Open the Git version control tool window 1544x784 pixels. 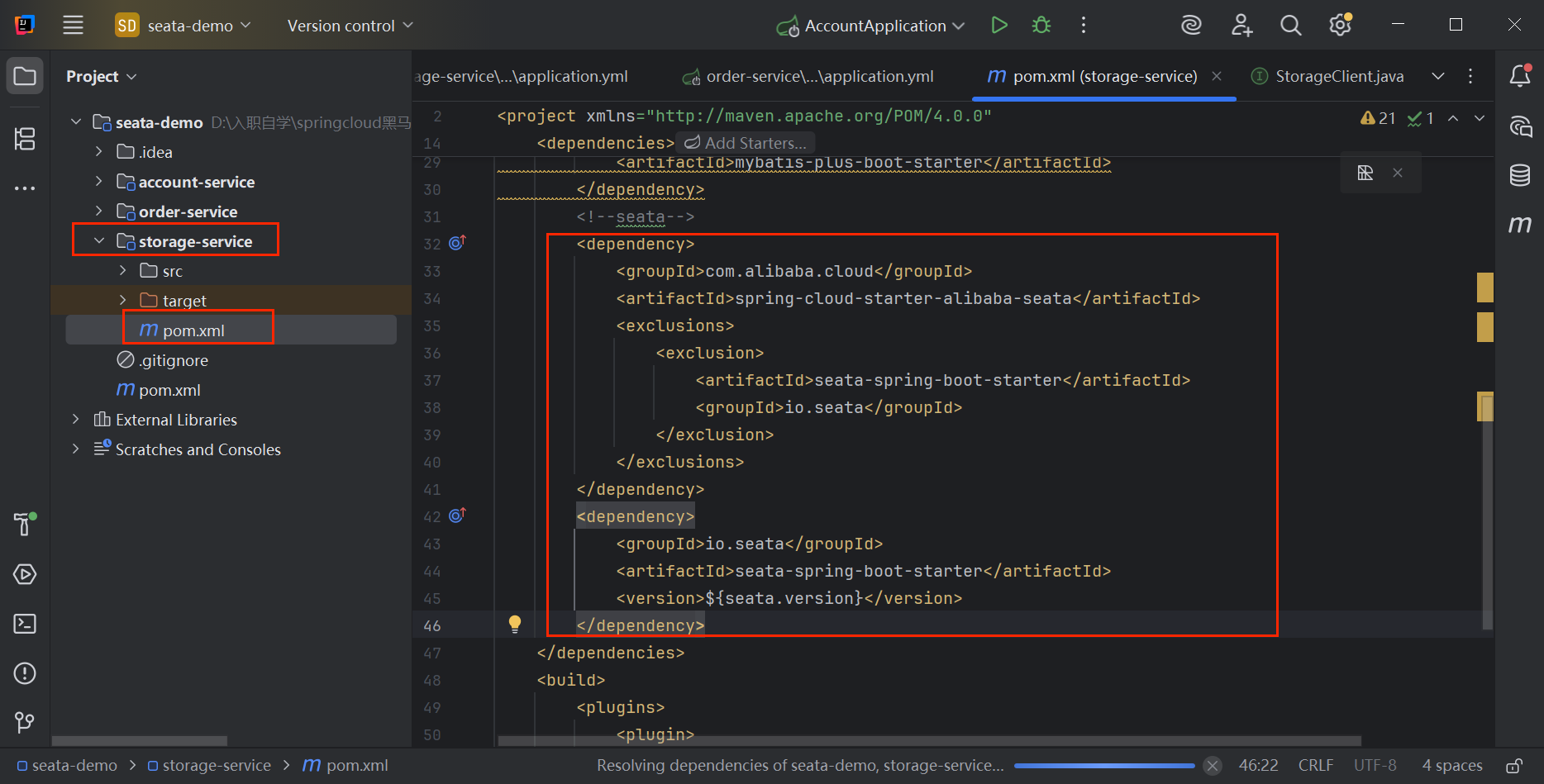[x=25, y=723]
